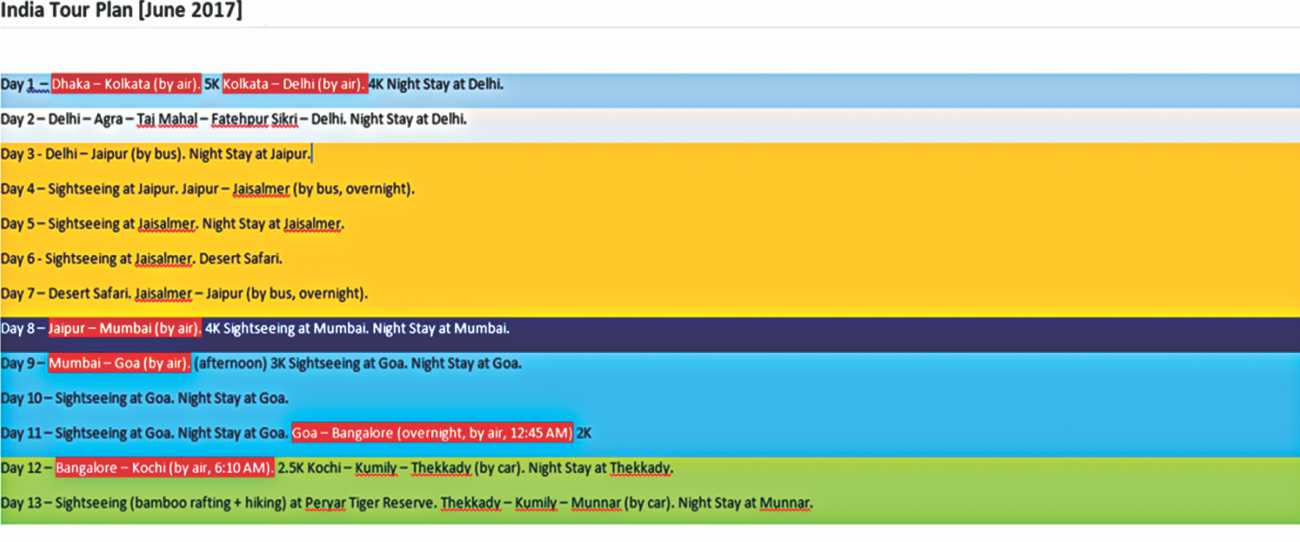The width and height of the screenshot is (1300, 542).
Task: Click the highlighted Kolkata – Delhi flight text
Action: (294, 84)
